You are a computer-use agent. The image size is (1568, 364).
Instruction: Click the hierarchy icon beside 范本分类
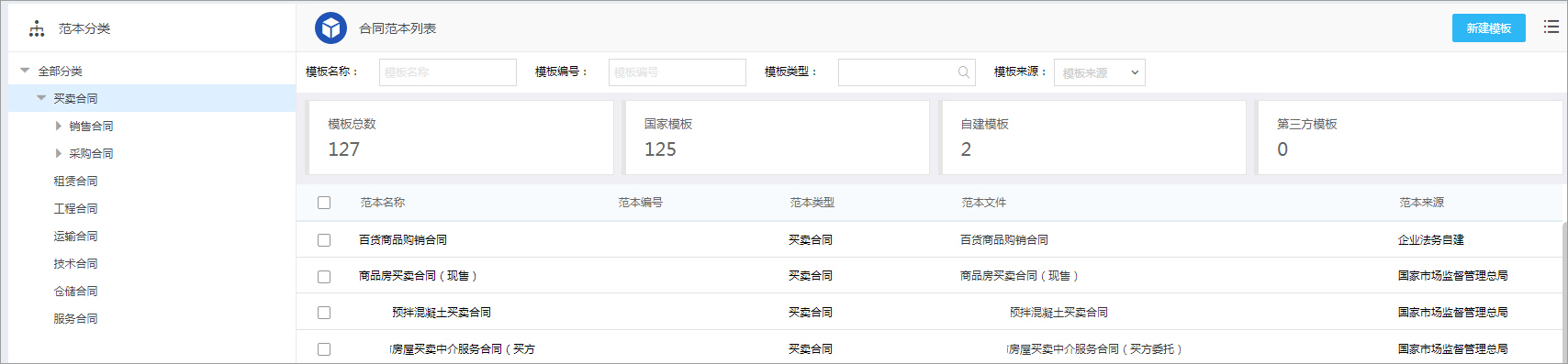coord(37,29)
